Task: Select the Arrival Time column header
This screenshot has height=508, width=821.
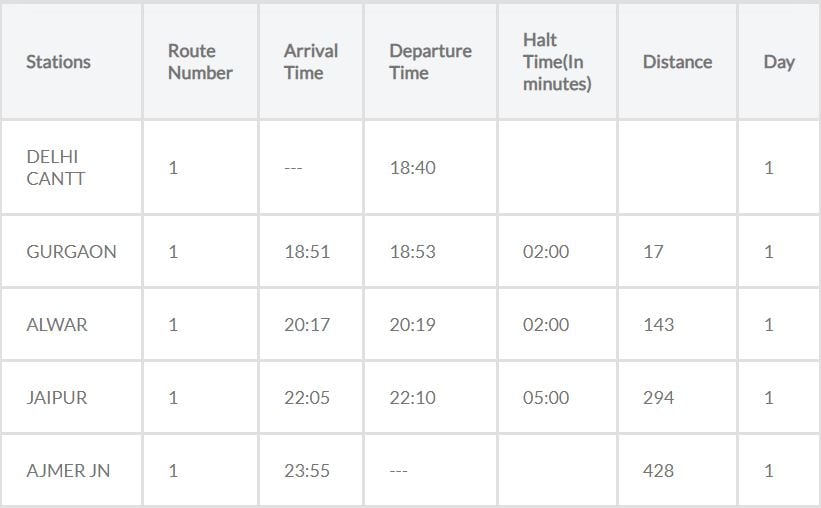Action: point(311,62)
